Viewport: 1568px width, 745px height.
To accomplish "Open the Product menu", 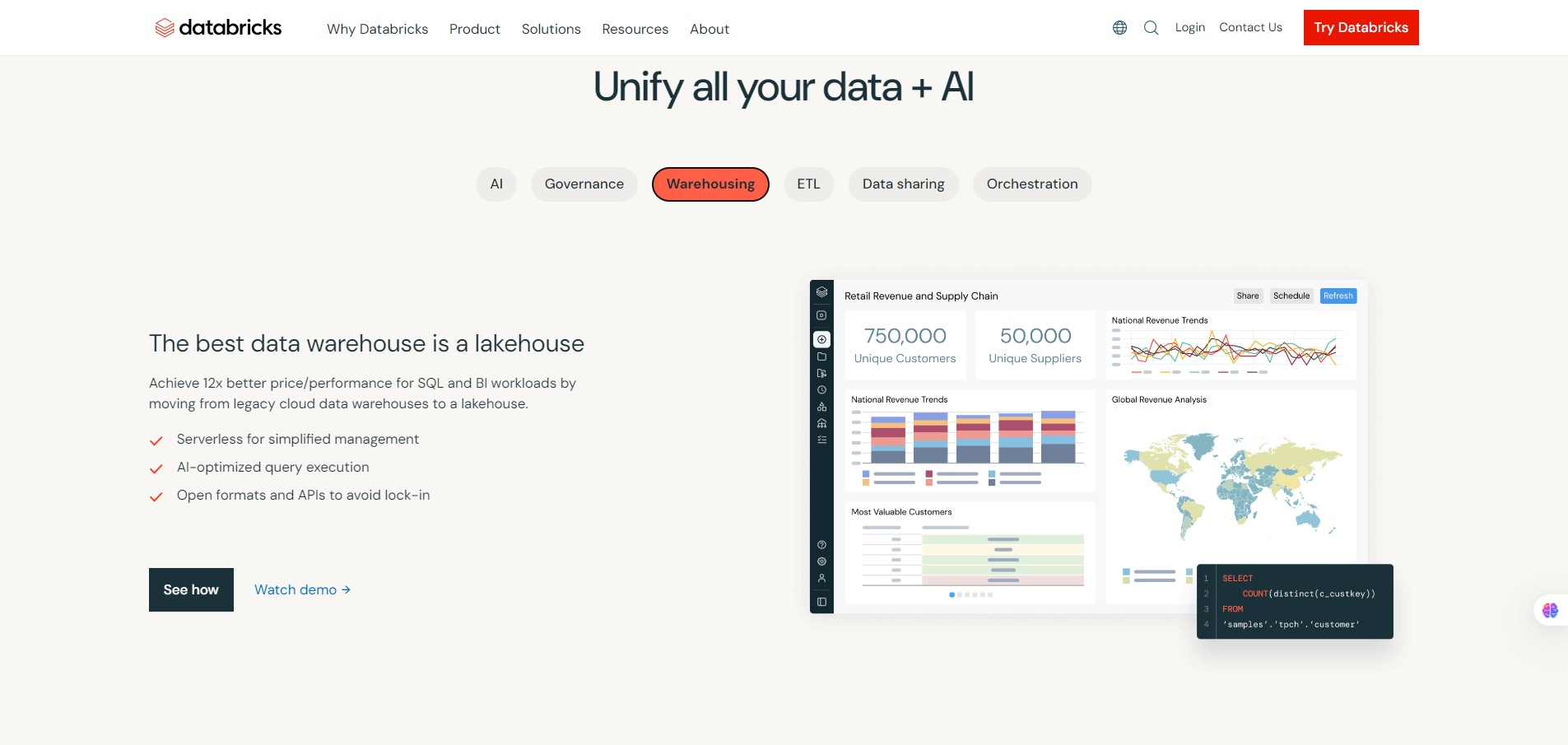I will pyautogui.click(x=475, y=29).
